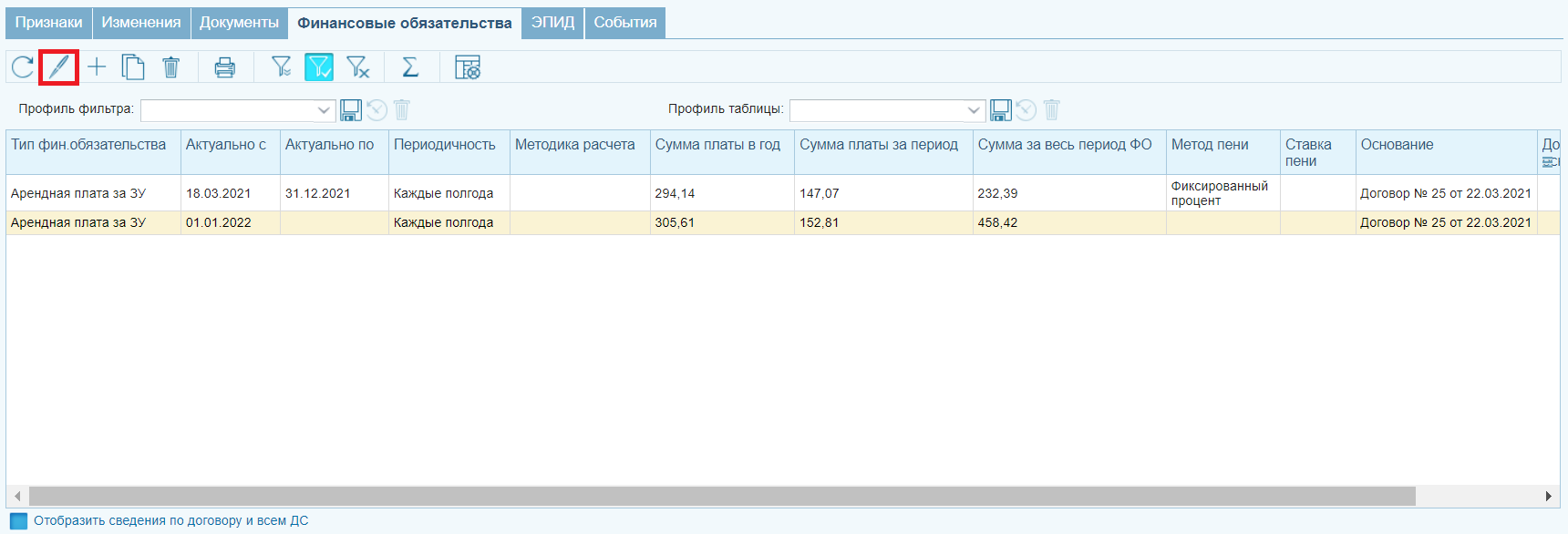The height and width of the screenshot is (534, 1568).
Task: Sort by Методика расчета column header
Action: [580, 152]
